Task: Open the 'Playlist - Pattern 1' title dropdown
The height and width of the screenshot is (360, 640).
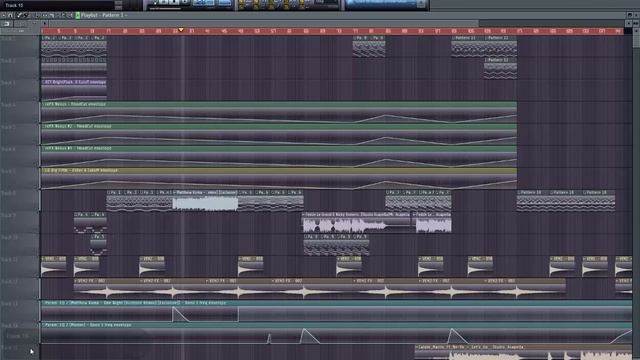Action: (x=104, y=15)
